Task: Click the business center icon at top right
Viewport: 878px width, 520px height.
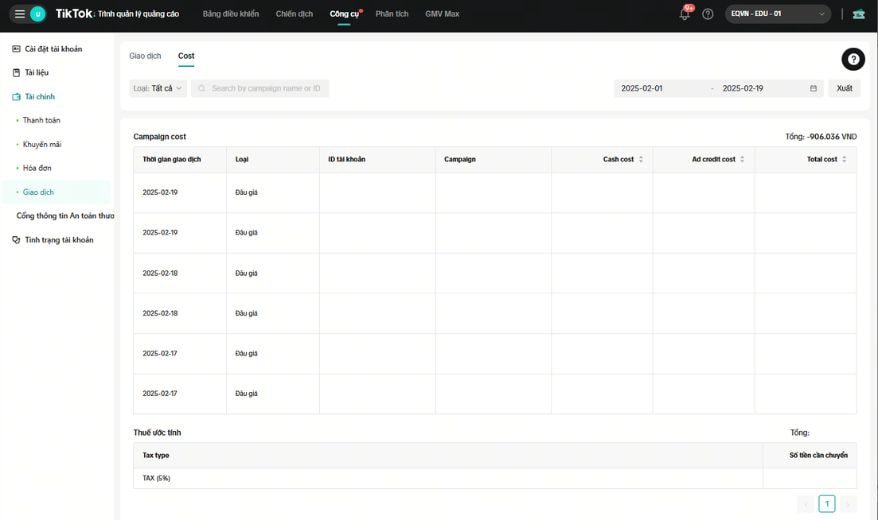Action: pos(859,14)
